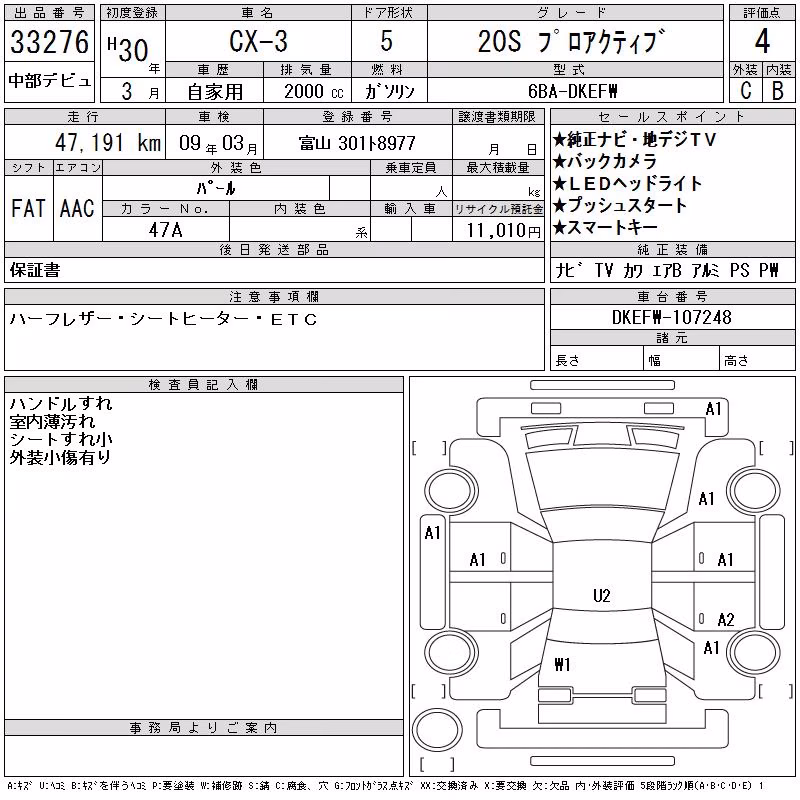Click the recycle deposit 11,010 yen field

pos(498,230)
